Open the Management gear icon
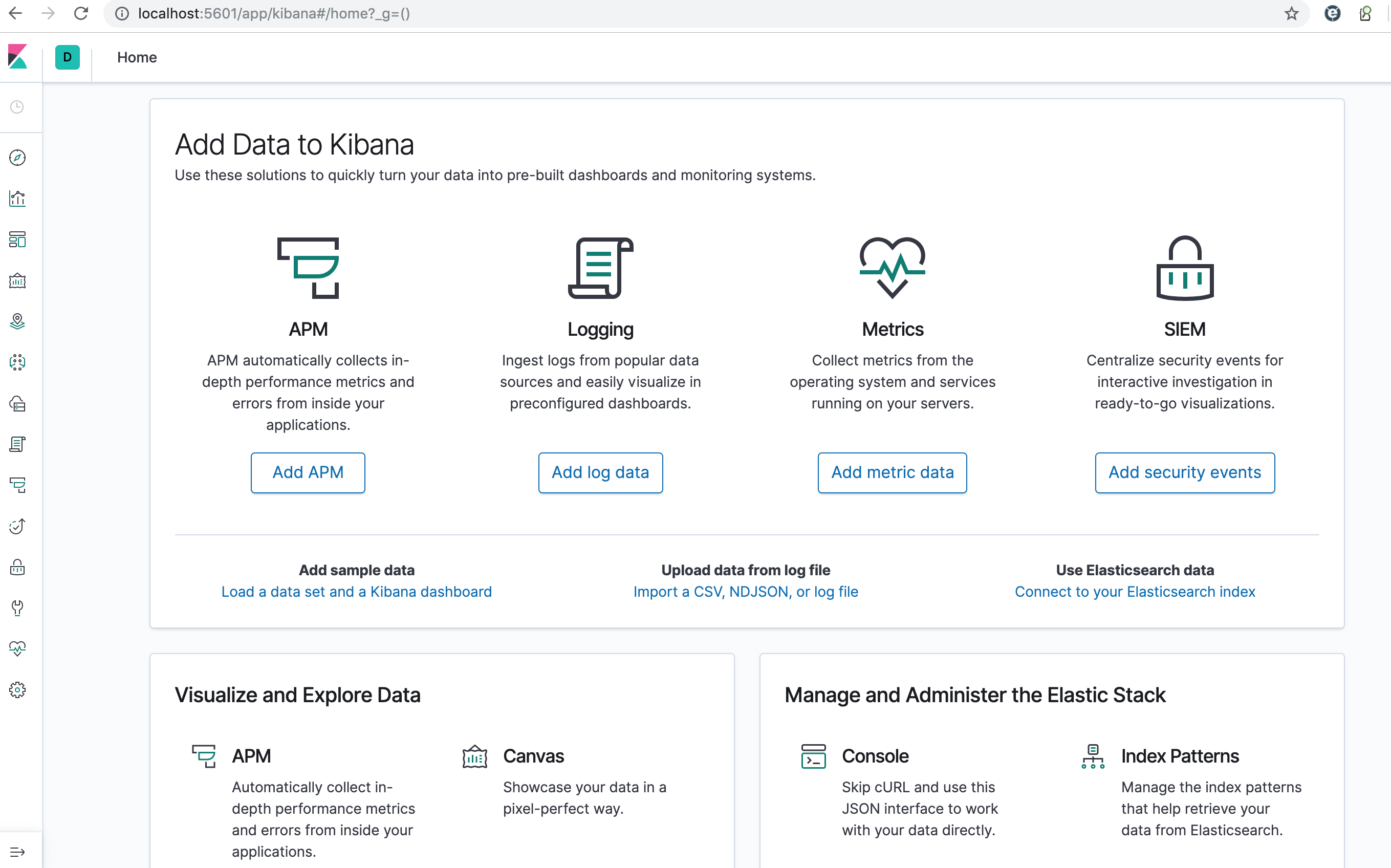Image resolution: width=1391 pixels, height=868 pixels. pyautogui.click(x=17, y=690)
